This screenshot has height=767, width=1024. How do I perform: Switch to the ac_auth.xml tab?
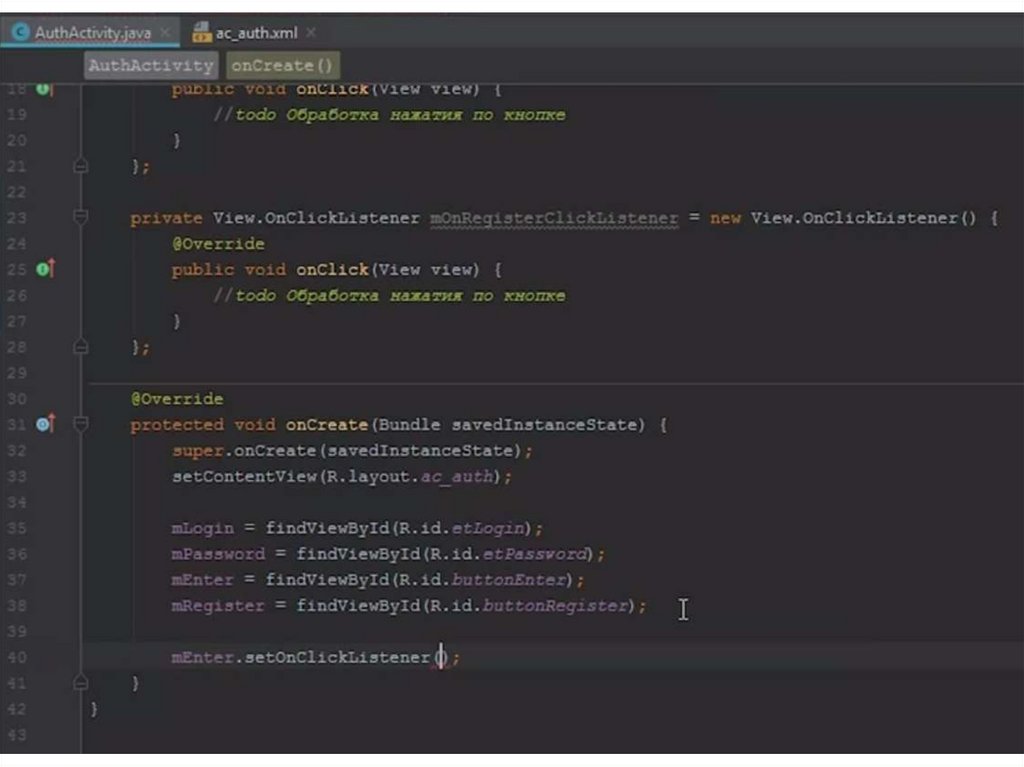[x=256, y=33]
